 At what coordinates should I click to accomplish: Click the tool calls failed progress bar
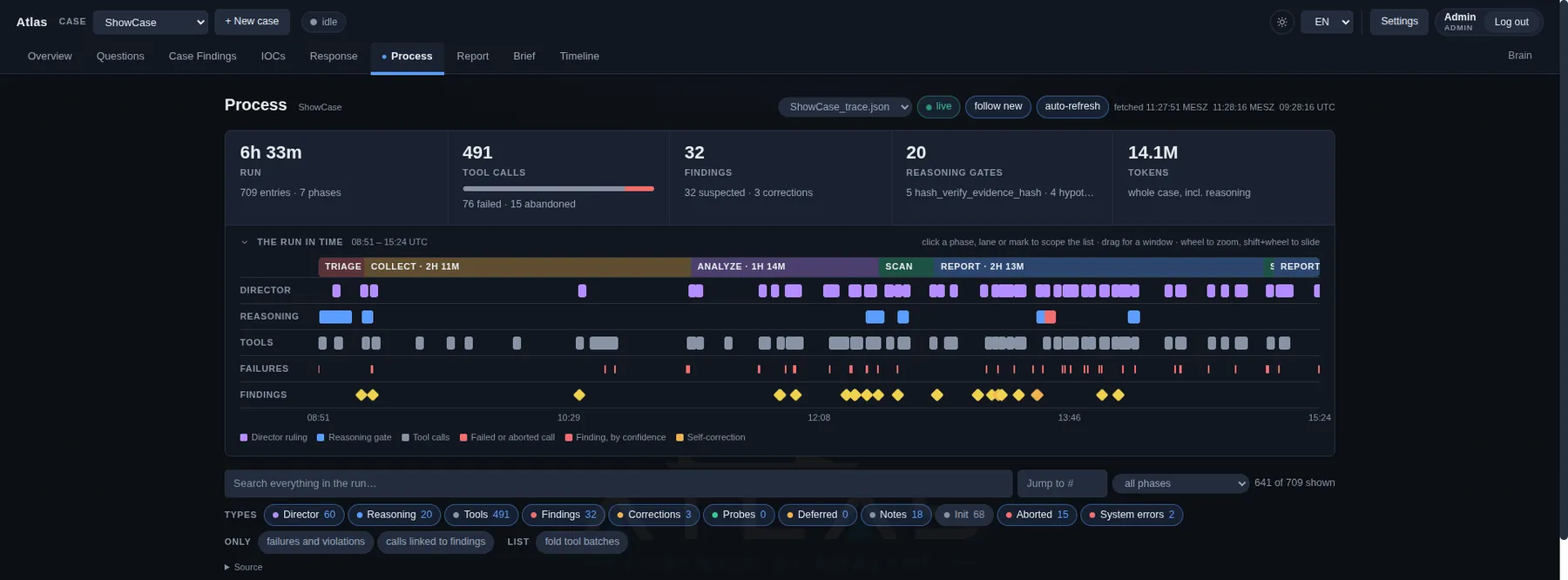[x=558, y=188]
